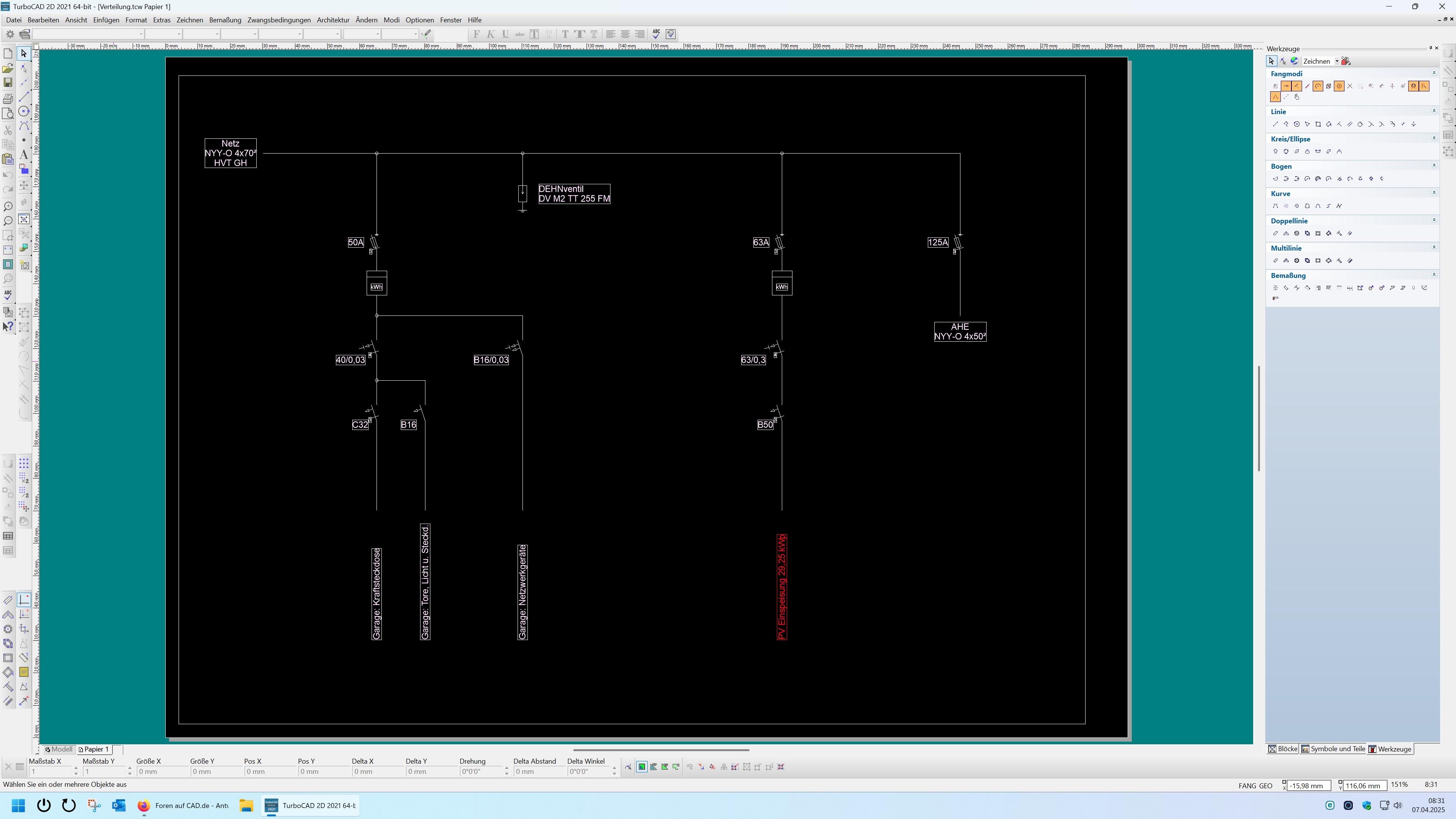The image size is (1456, 819).
Task: Increase Maßstab Y with stepper up arrow
Action: (x=129, y=769)
